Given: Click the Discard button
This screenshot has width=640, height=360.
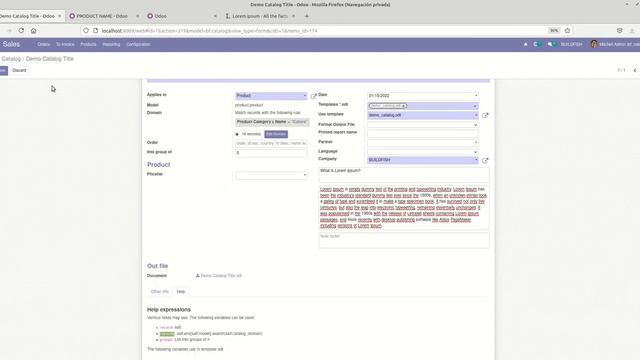Looking at the screenshot, I should point(19,70).
